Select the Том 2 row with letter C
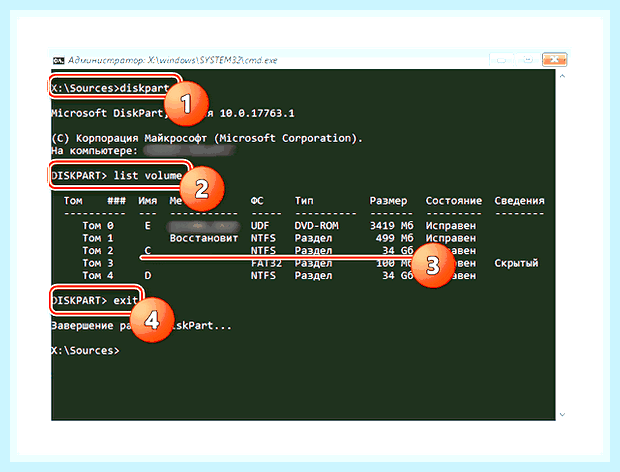This screenshot has width=620, height=472. pyautogui.click(x=279, y=251)
